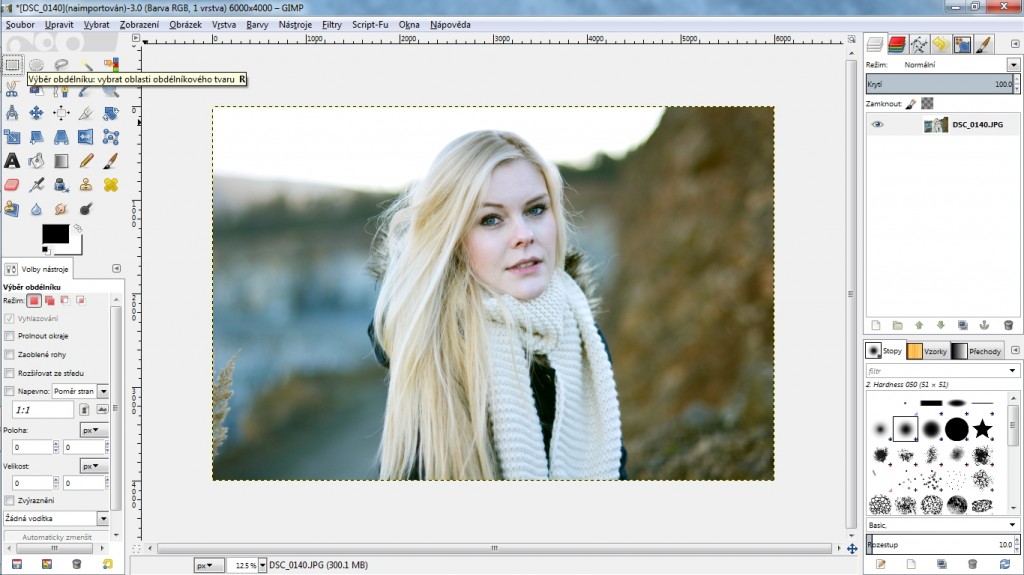Choose replace current selection mode

pos(34,301)
